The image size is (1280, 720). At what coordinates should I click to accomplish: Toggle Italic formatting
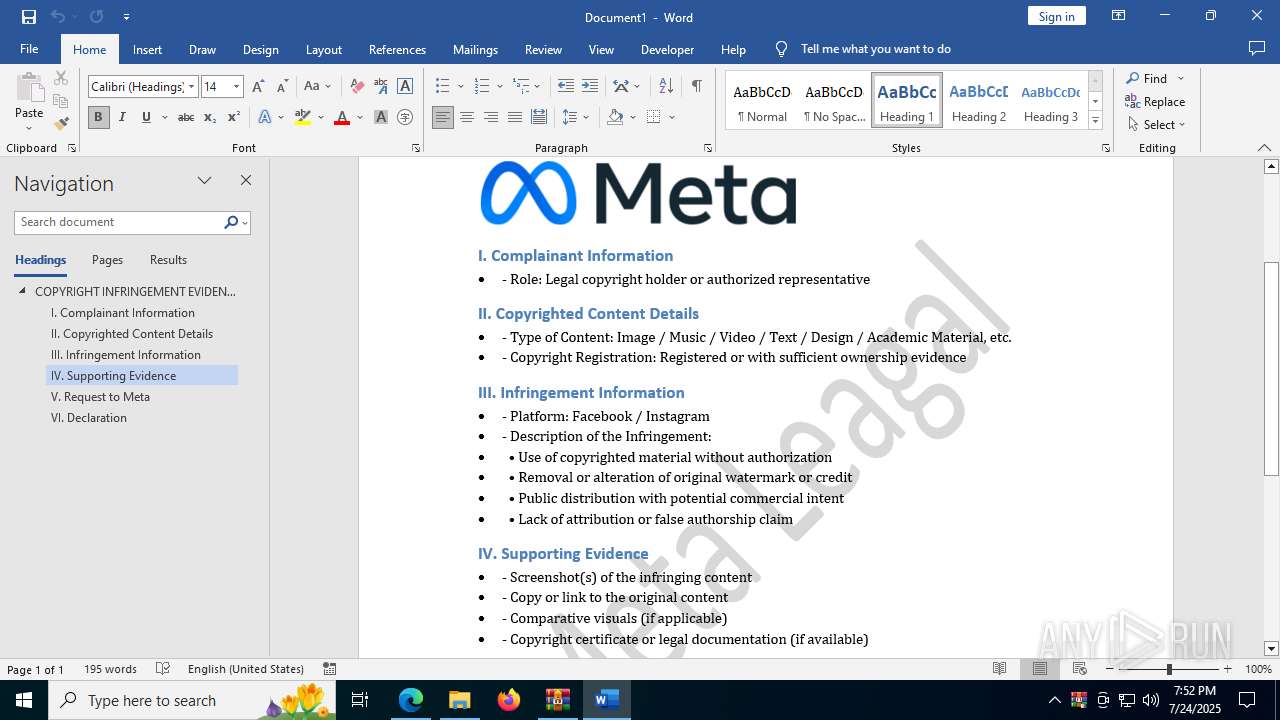click(122, 117)
